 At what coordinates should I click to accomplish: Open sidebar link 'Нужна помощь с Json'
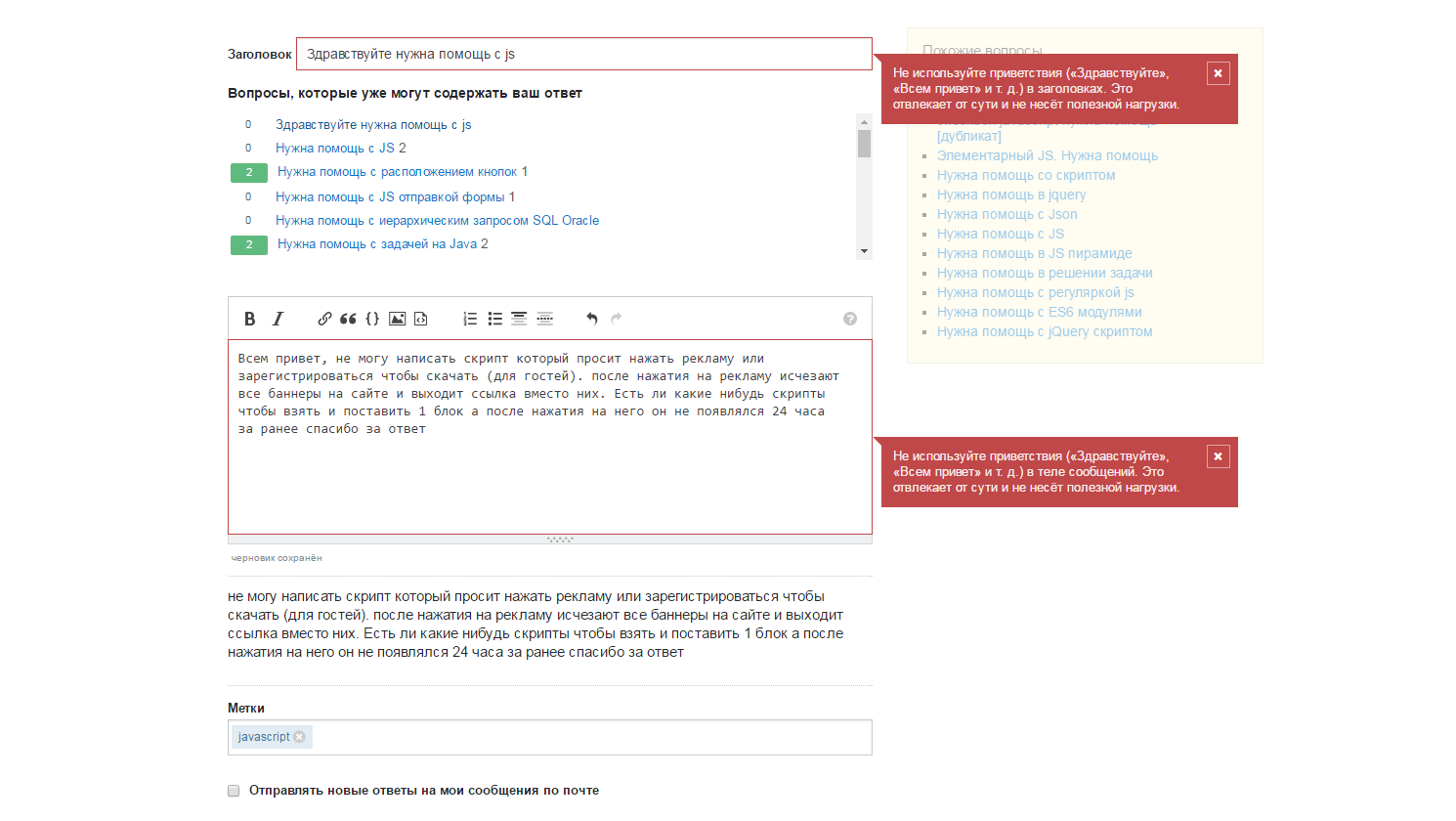pos(1007,215)
